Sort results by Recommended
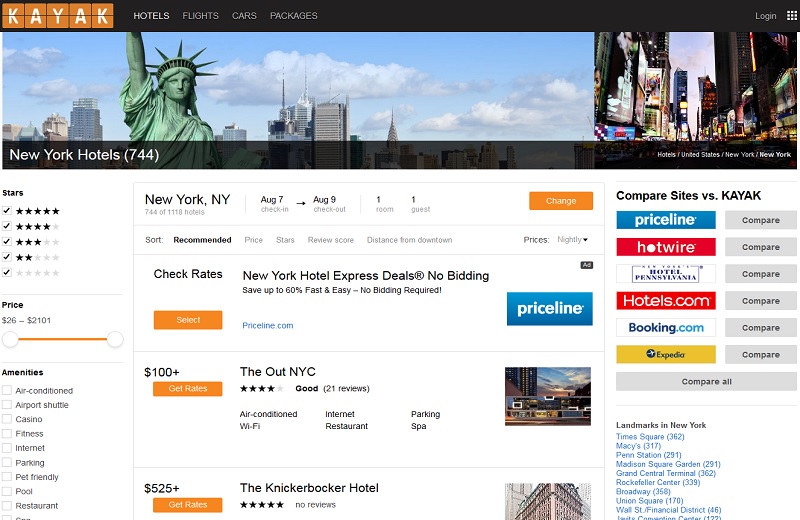 point(202,240)
